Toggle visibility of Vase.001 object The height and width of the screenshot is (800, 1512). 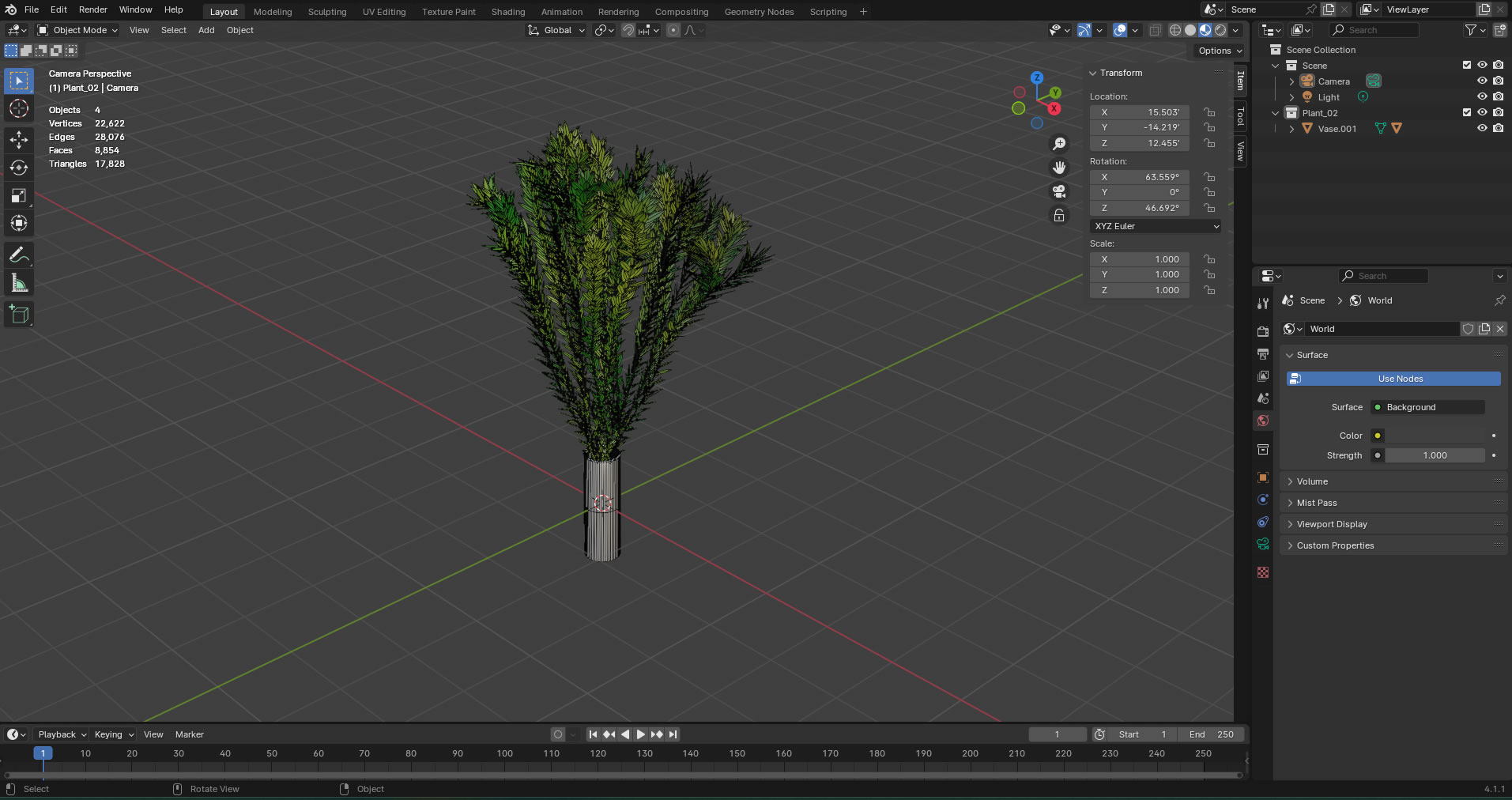1482,128
